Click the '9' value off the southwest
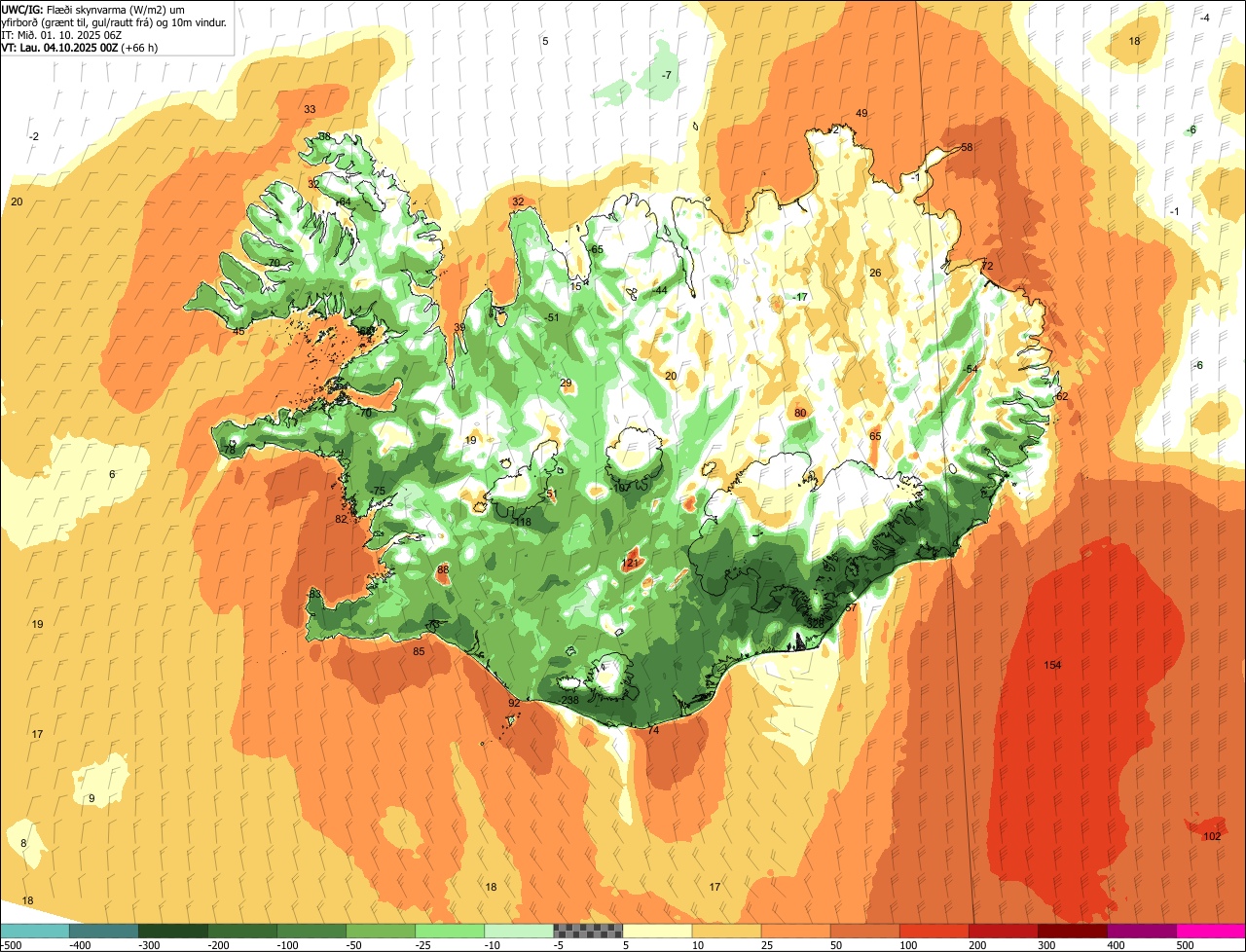 92,798
